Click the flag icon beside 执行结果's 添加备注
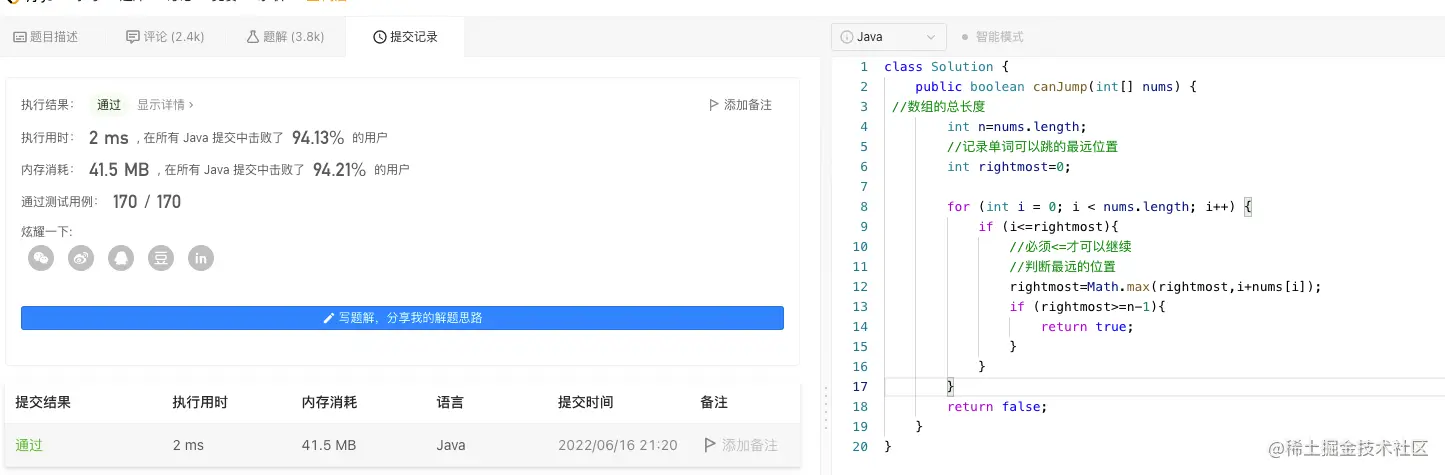Screen dimensions: 1445x475 pos(713,105)
